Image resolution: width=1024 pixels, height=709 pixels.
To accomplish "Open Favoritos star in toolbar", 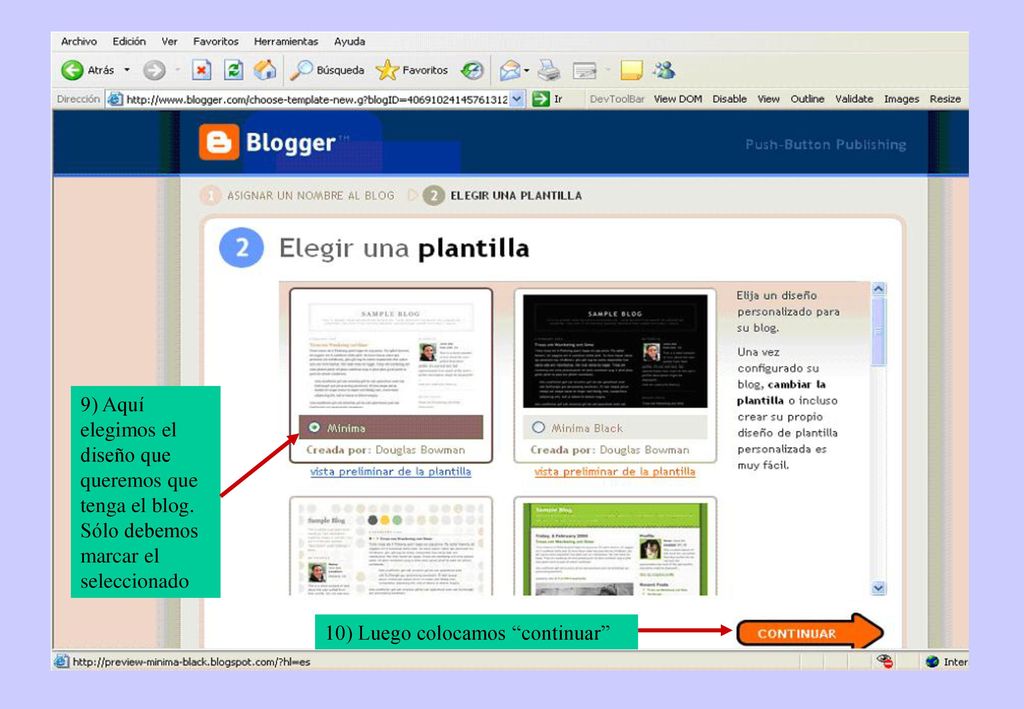I will pyautogui.click(x=387, y=70).
